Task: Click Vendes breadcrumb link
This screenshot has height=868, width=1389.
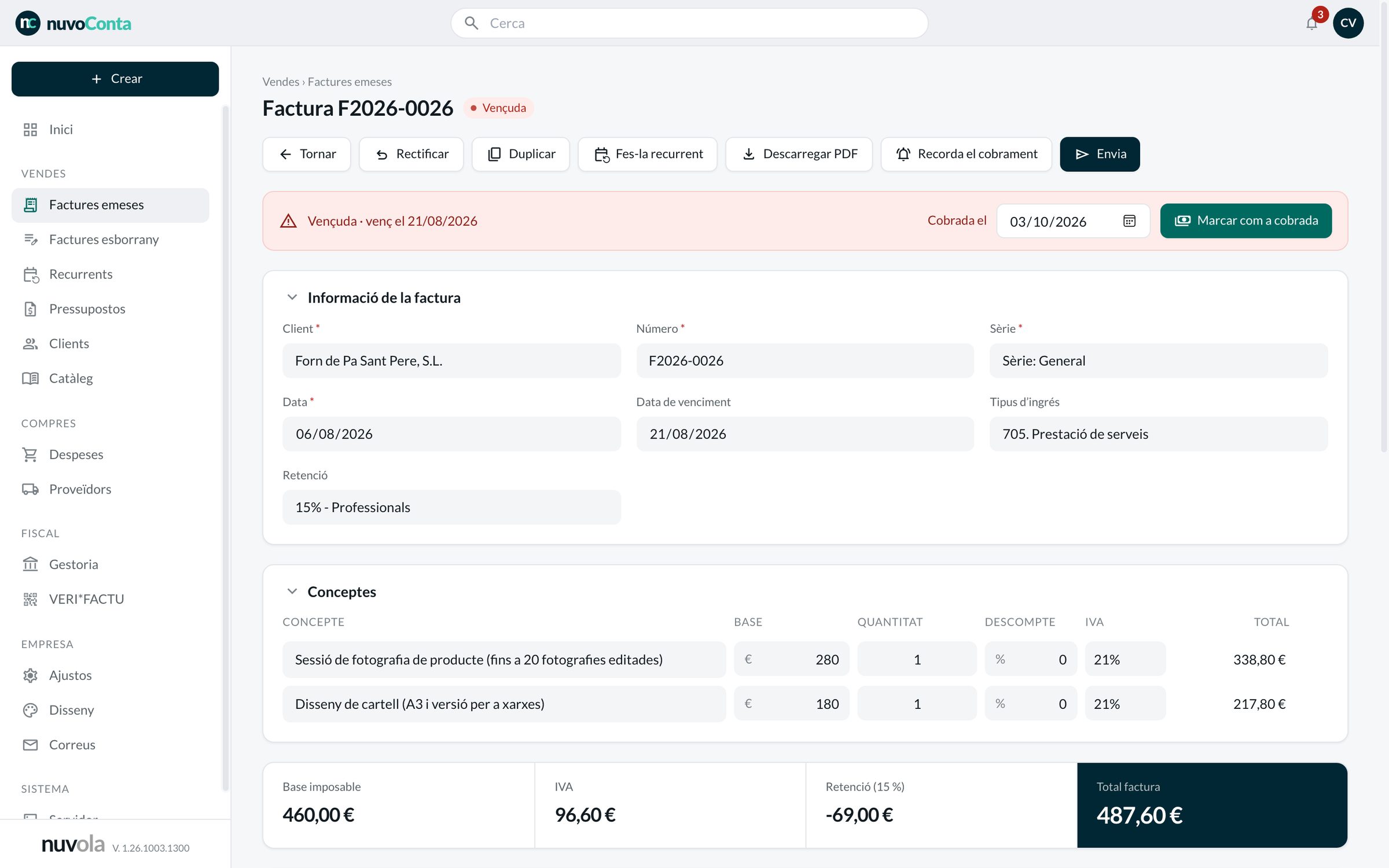Action: pyautogui.click(x=281, y=82)
